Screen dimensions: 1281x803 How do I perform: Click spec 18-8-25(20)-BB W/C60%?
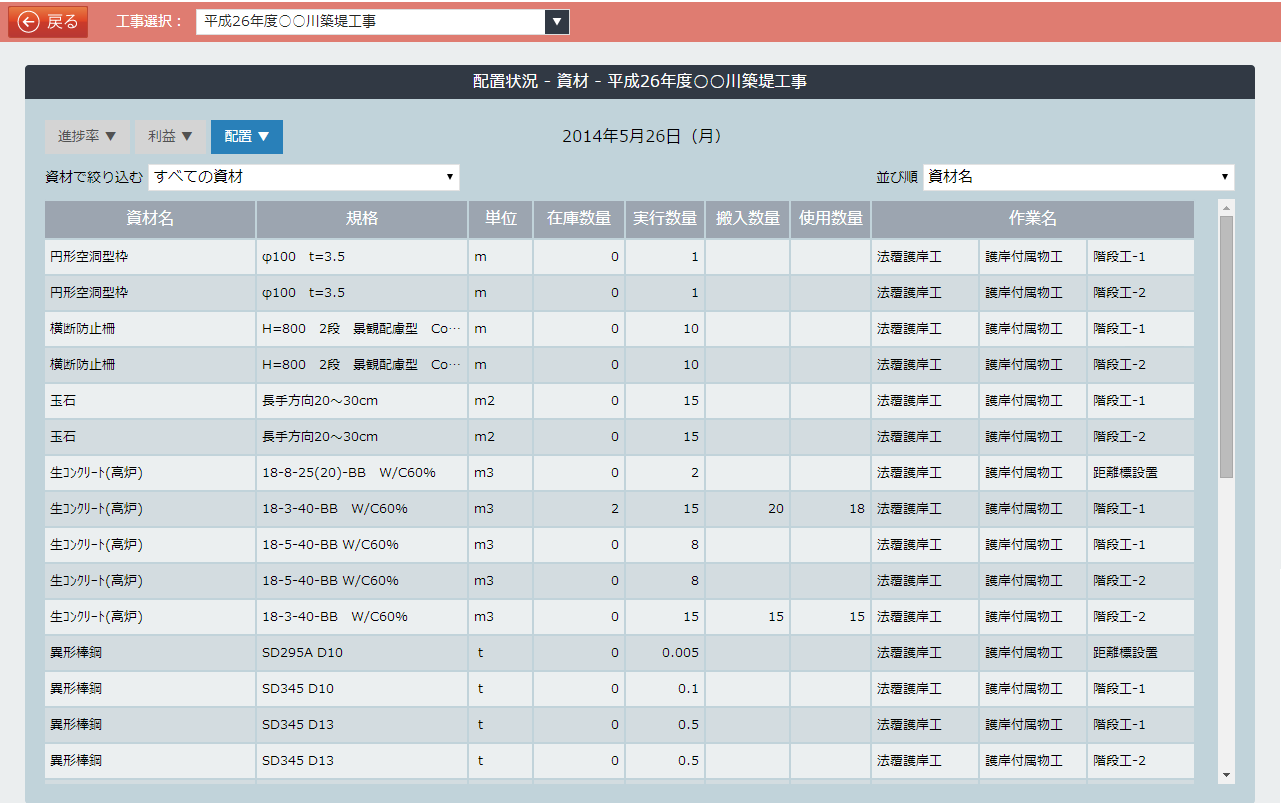(x=349, y=473)
